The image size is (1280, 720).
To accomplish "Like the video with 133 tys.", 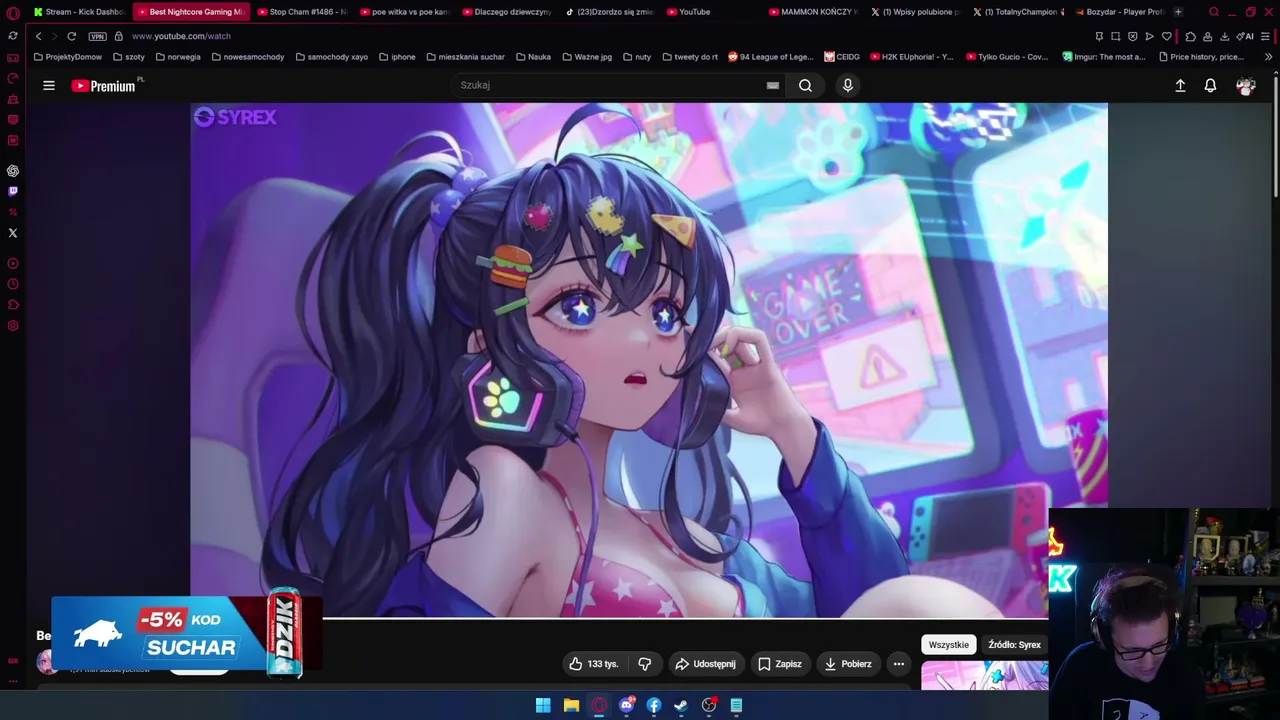I will (x=594, y=664).
